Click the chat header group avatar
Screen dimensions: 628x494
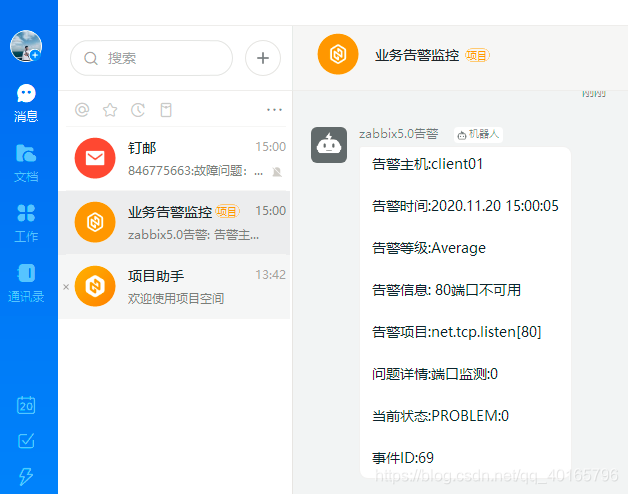coord(338,54)
